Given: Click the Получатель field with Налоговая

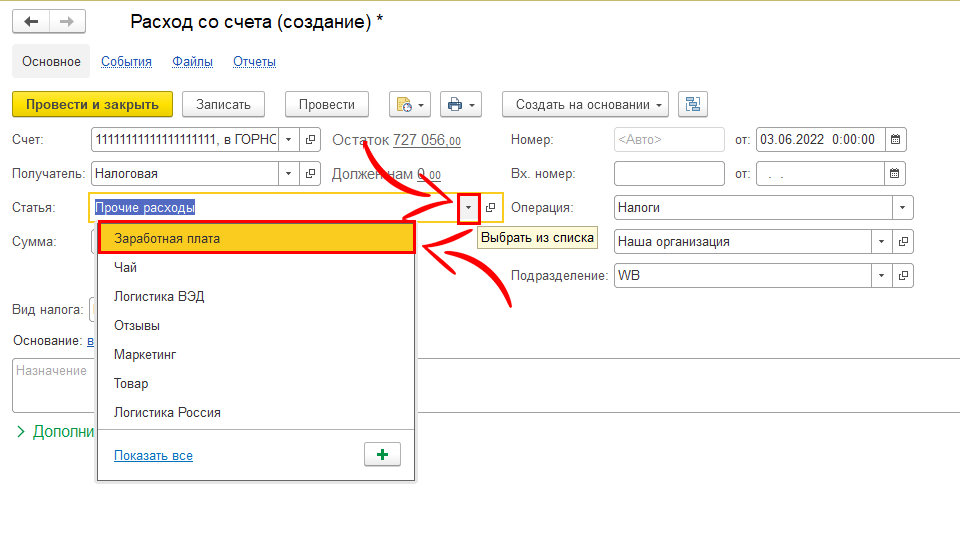Looking at the screenshot, I should click(185, 174).
